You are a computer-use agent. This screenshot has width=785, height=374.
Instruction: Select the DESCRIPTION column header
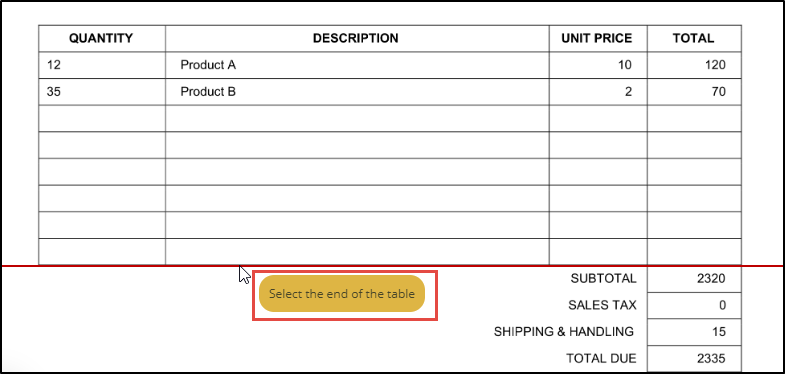357,38
